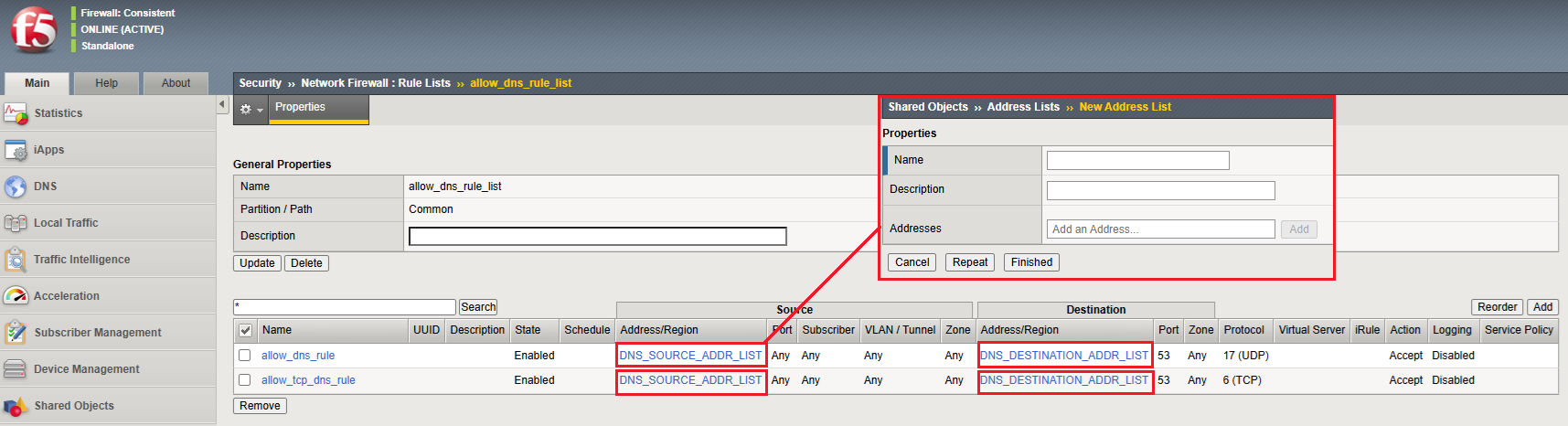Check the allow_dns_rule row checkbox
The image size is (1568, 426).
(244, 356)
